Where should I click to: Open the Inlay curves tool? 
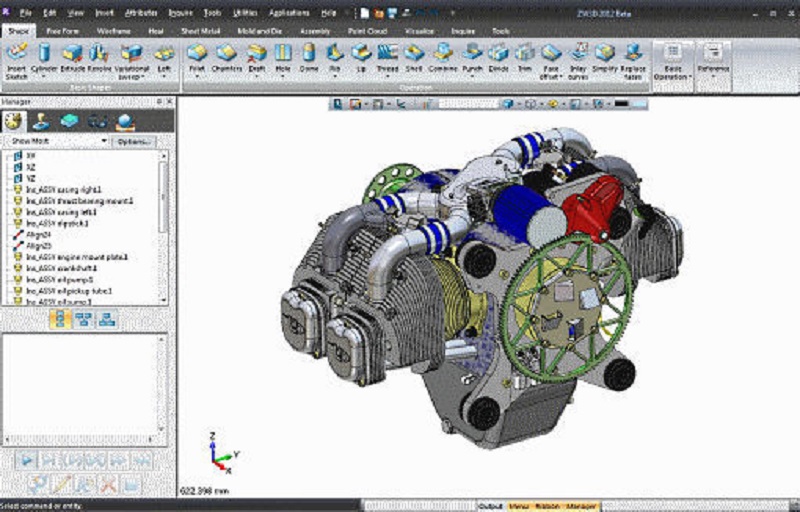578,61
